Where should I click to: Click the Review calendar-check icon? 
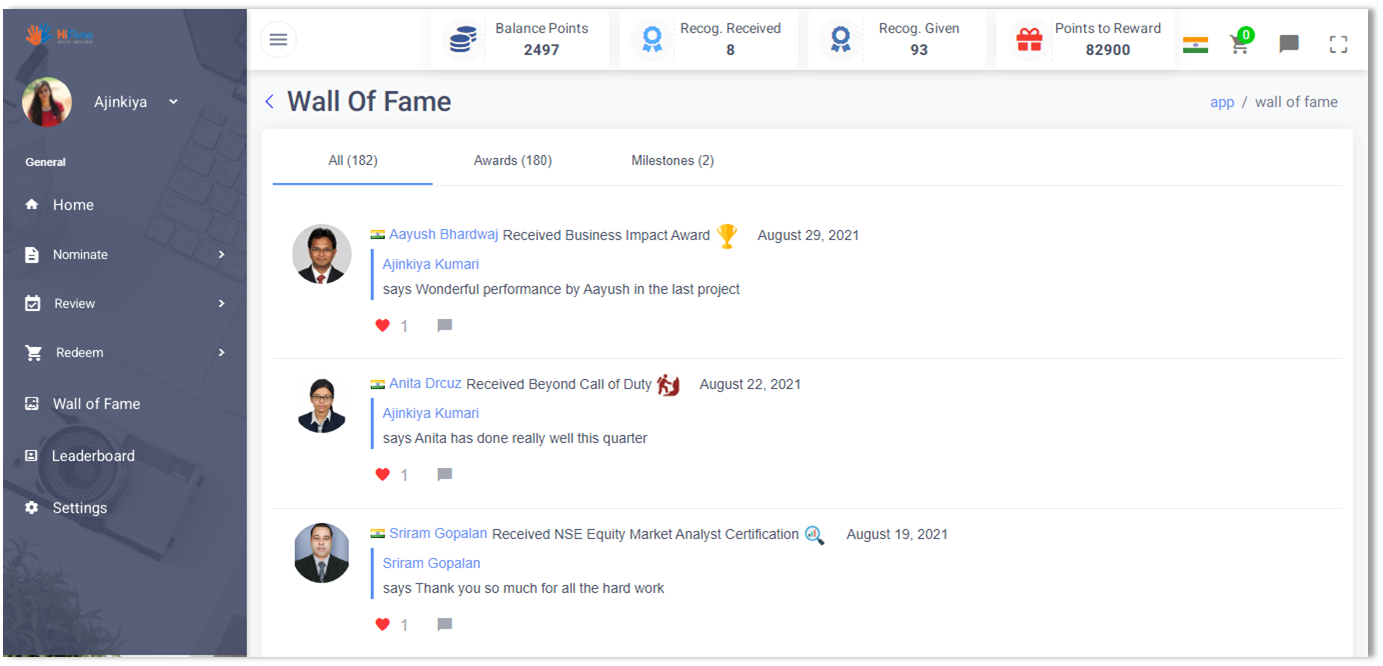coord(32,303)
